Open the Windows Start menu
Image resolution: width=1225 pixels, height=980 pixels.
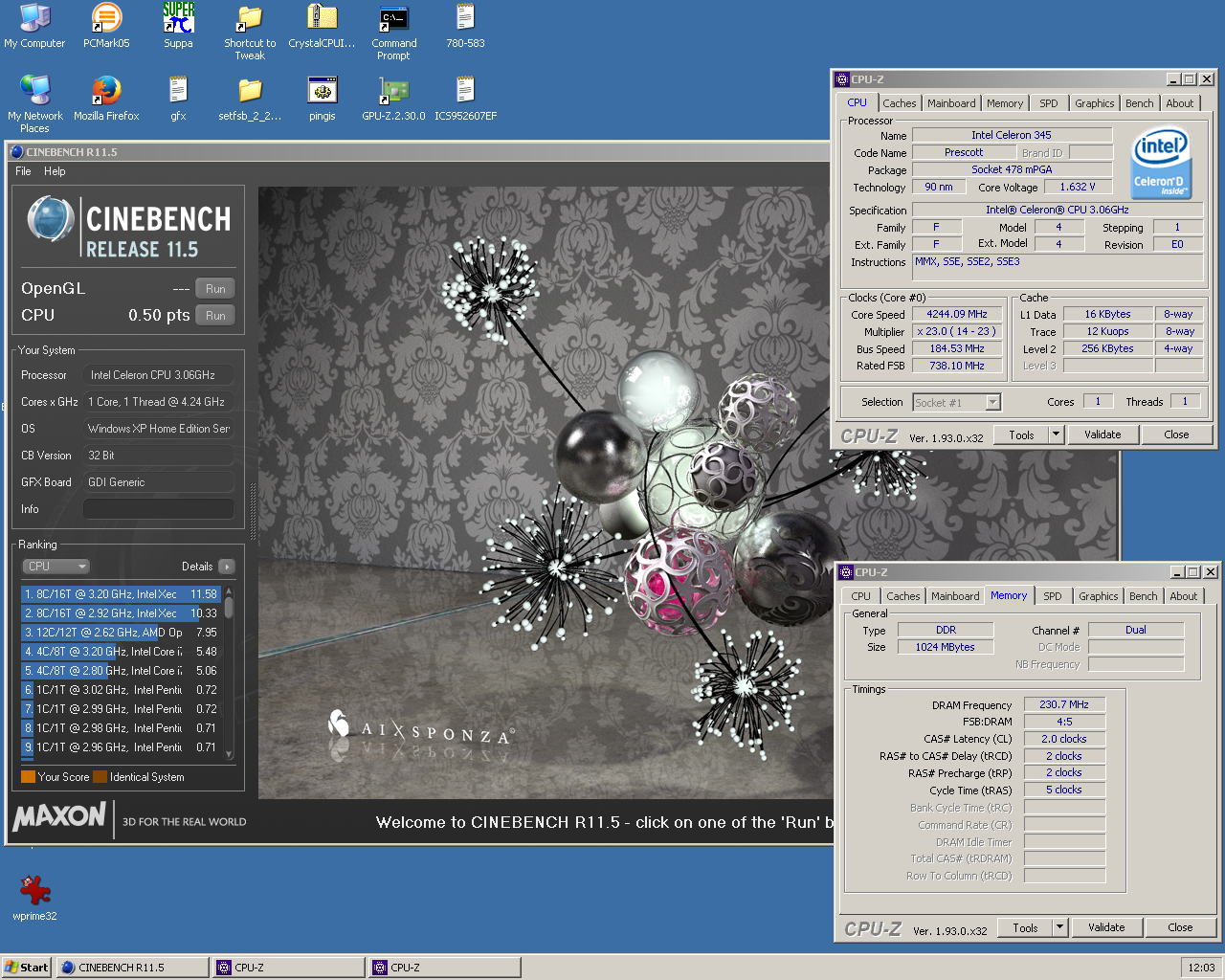[27, 968]
